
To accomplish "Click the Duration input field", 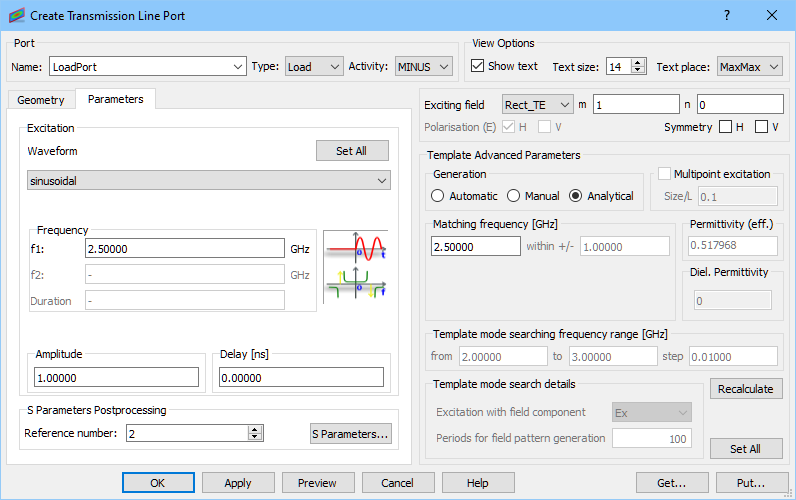I will click(x=185, y=301).
